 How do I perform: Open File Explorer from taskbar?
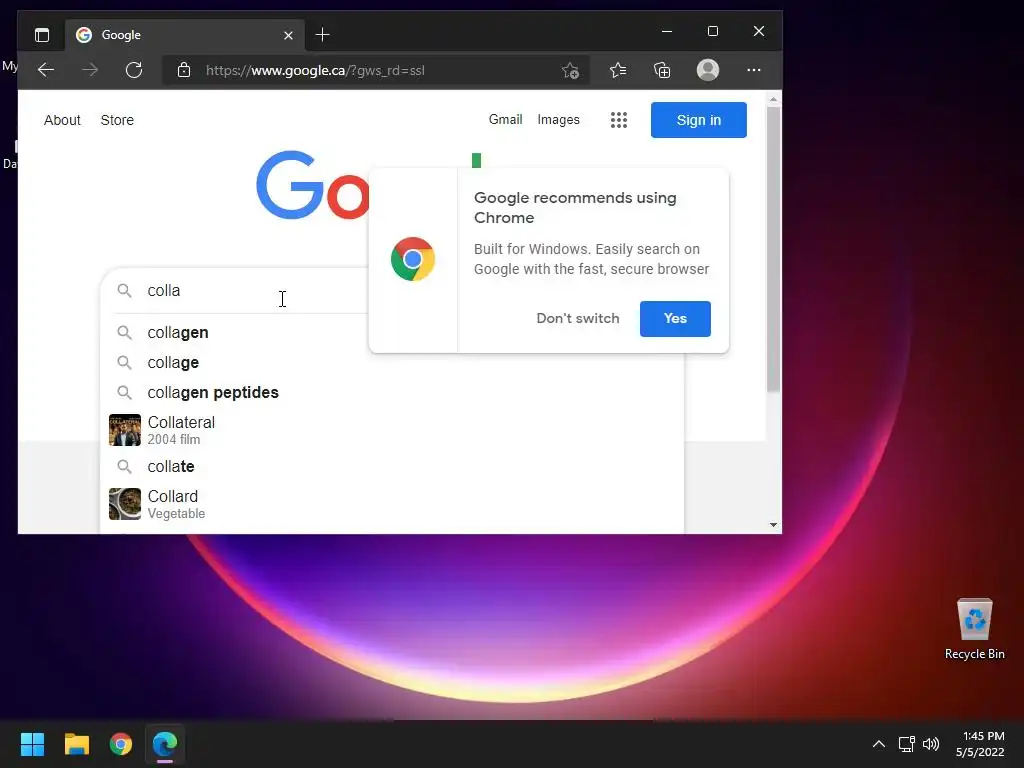pyautogui.click(x=76, y=744)
